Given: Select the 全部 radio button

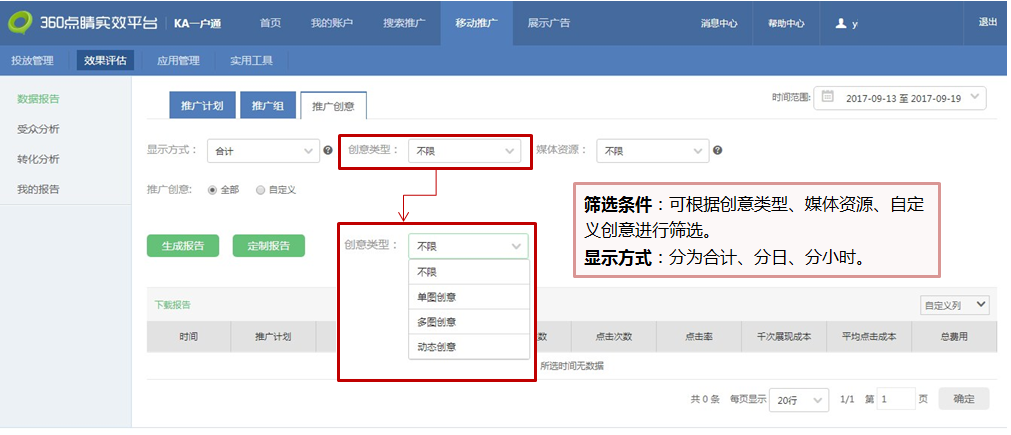Looking at the screenshot, I should pyautogui.click(x=213, y=189).
